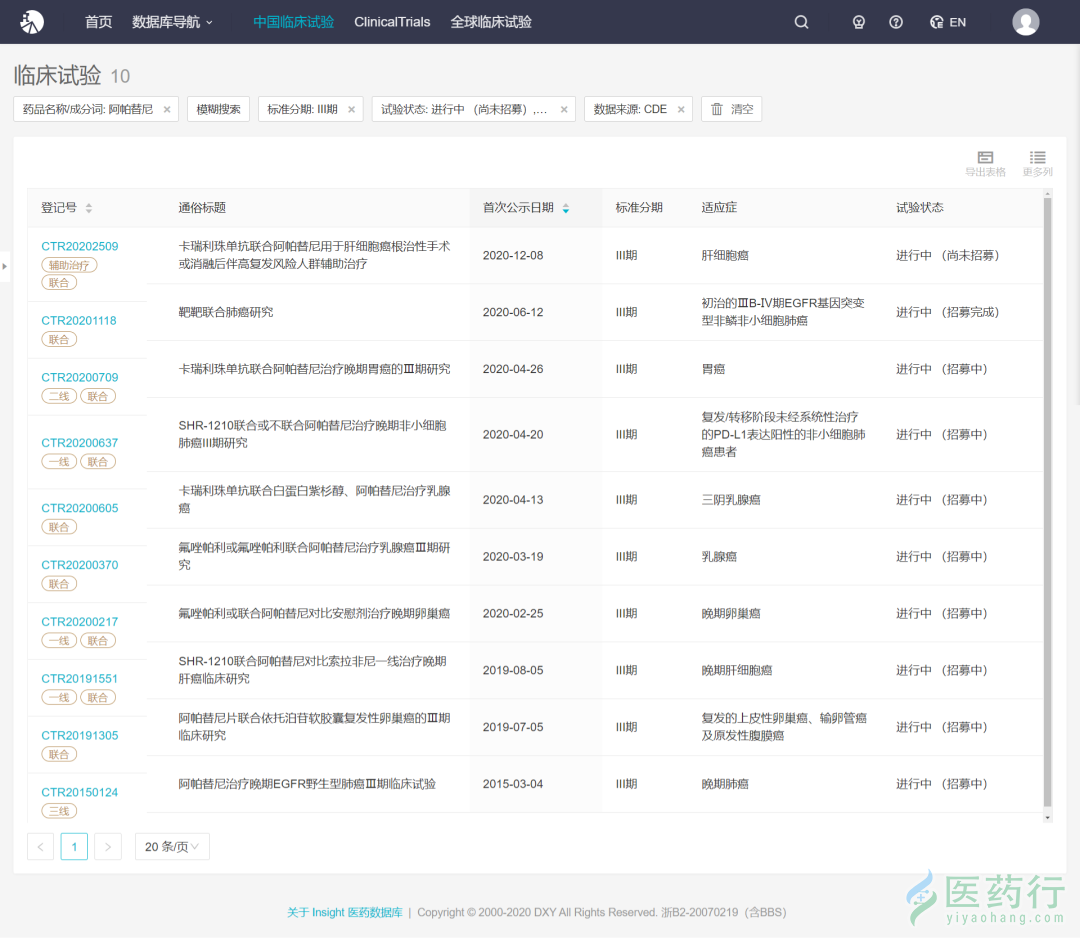Go to 首页 in navigation
The image size is (1080, 938).
click(98, 22)
